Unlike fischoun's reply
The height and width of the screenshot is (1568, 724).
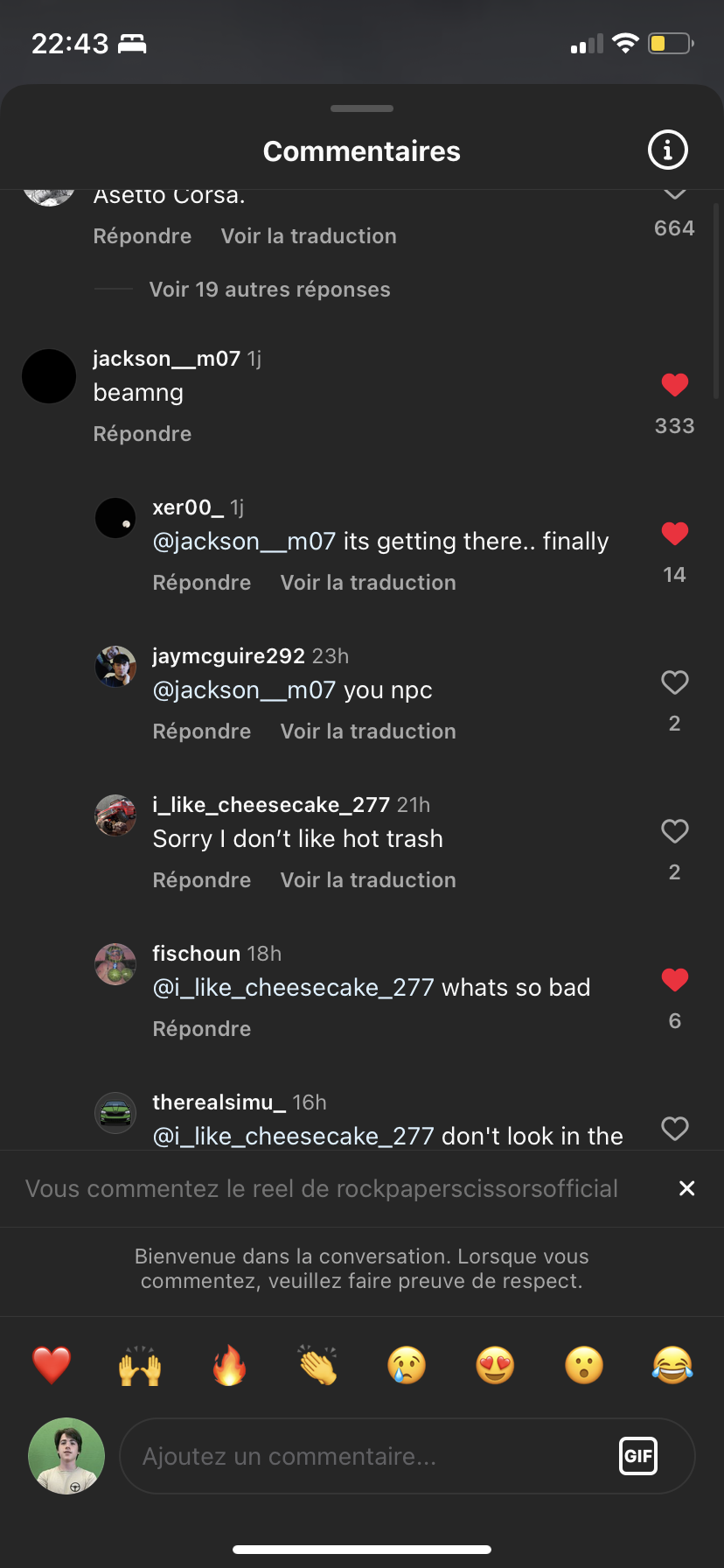click(x=674, y=980)
